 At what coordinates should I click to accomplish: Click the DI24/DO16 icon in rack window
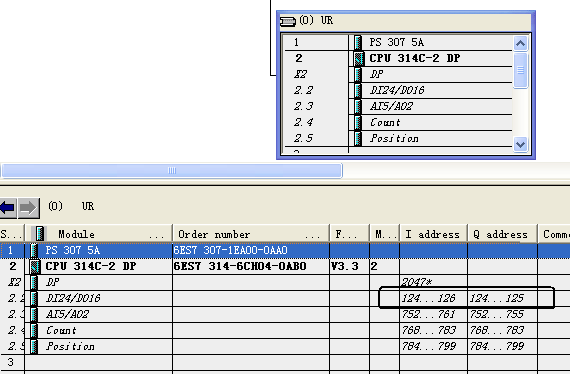click(x=358, y=90)
